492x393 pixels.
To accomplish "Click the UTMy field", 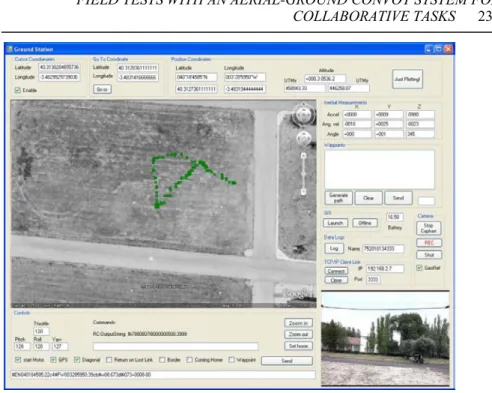I will (349, 88).
